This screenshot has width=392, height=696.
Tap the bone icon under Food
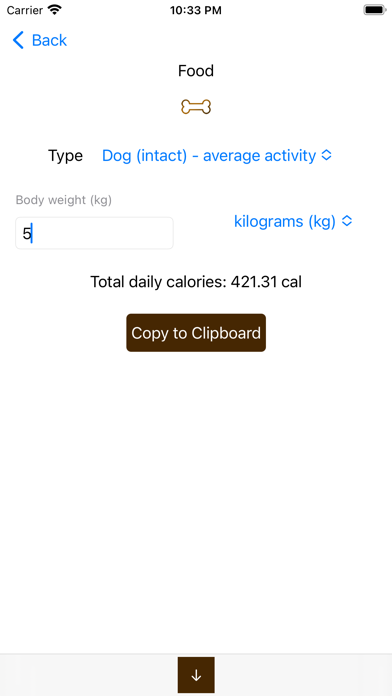point(196,107)
